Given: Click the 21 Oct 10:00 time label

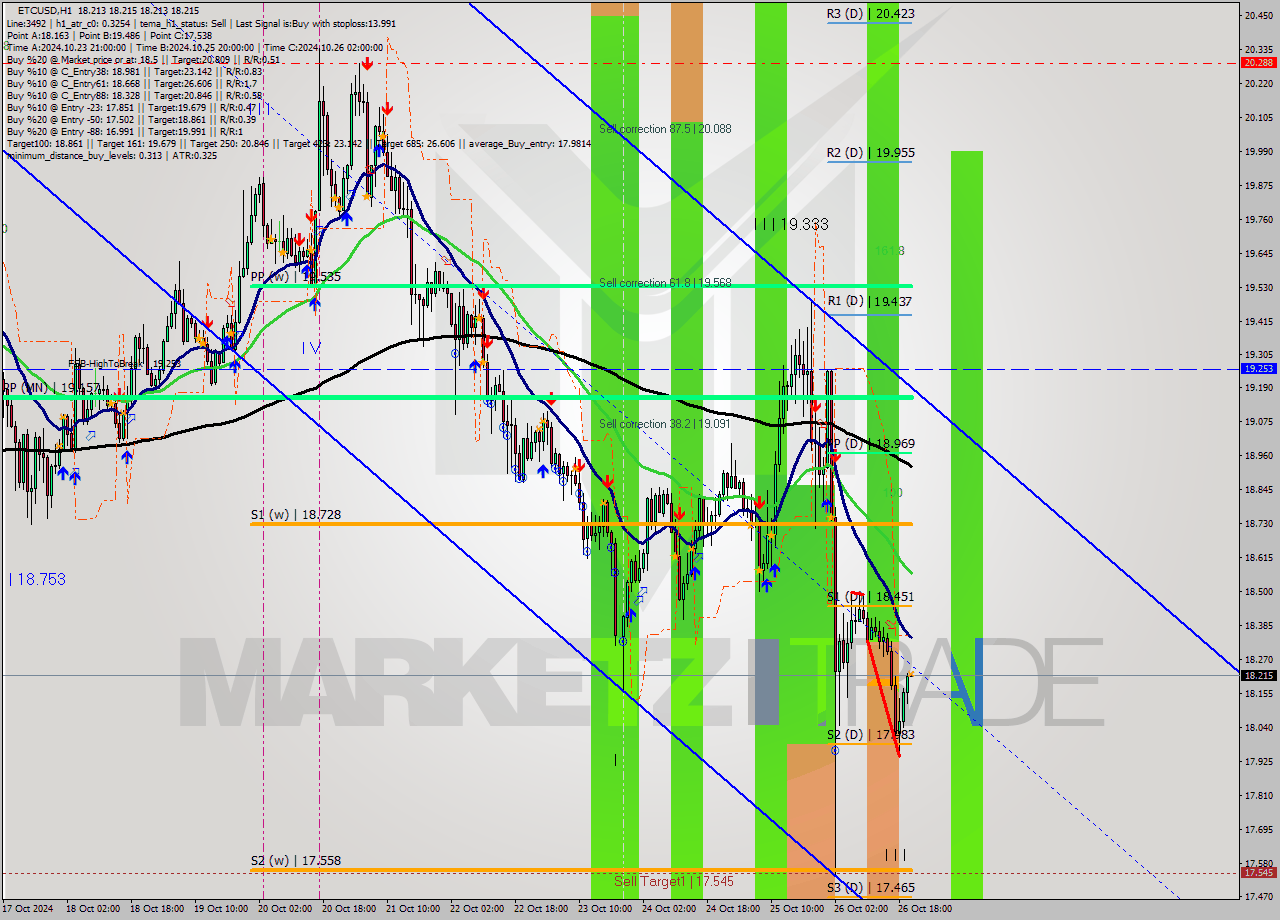Looking at the screenshot, I should click(x=412, y=909).
